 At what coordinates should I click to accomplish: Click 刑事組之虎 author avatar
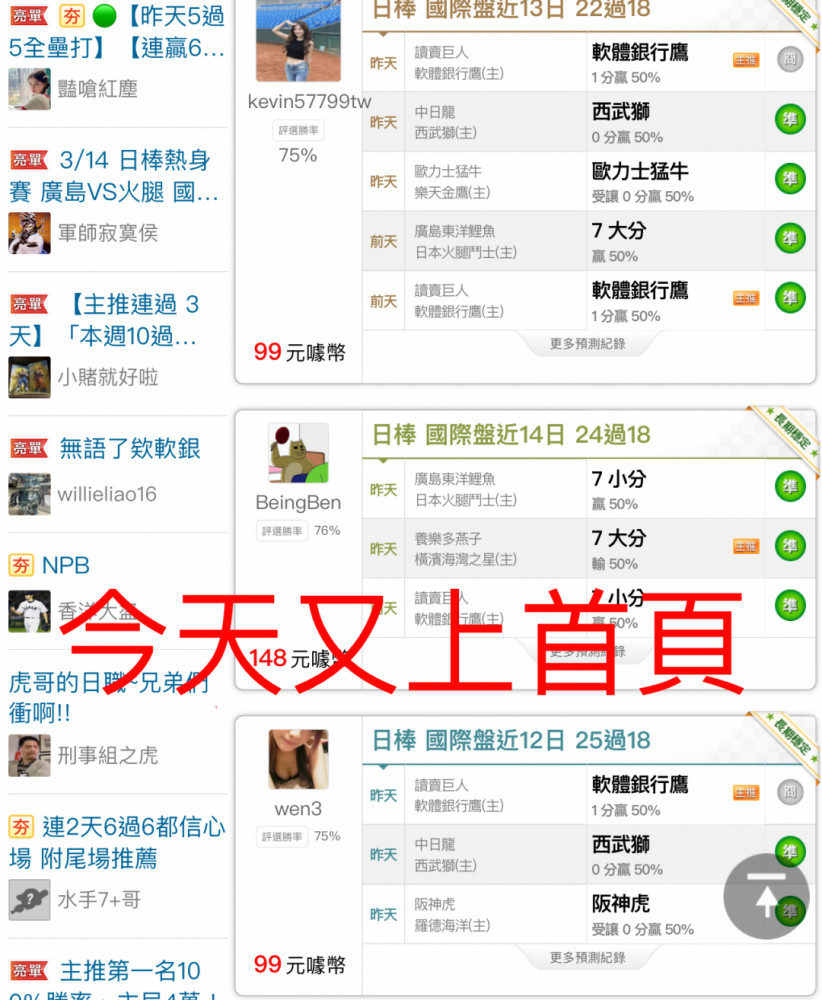(29, 755)
